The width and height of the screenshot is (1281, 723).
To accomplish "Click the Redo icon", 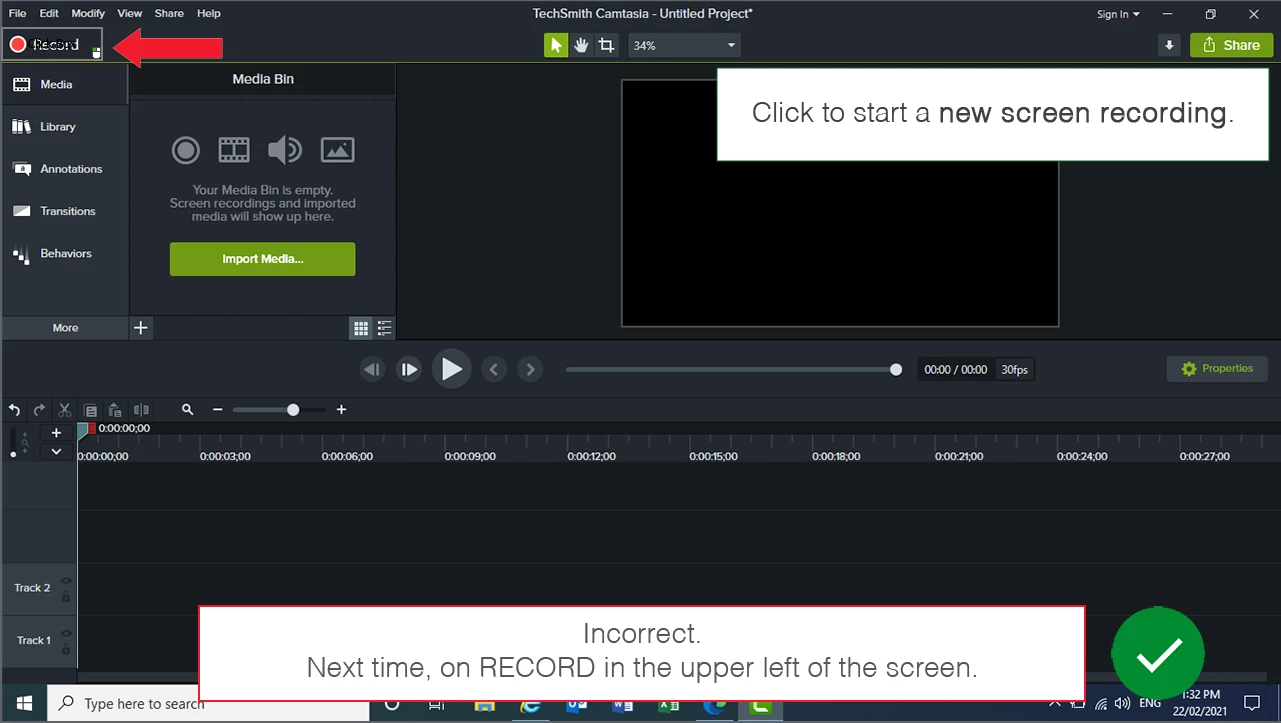I will tap(39, 410).
